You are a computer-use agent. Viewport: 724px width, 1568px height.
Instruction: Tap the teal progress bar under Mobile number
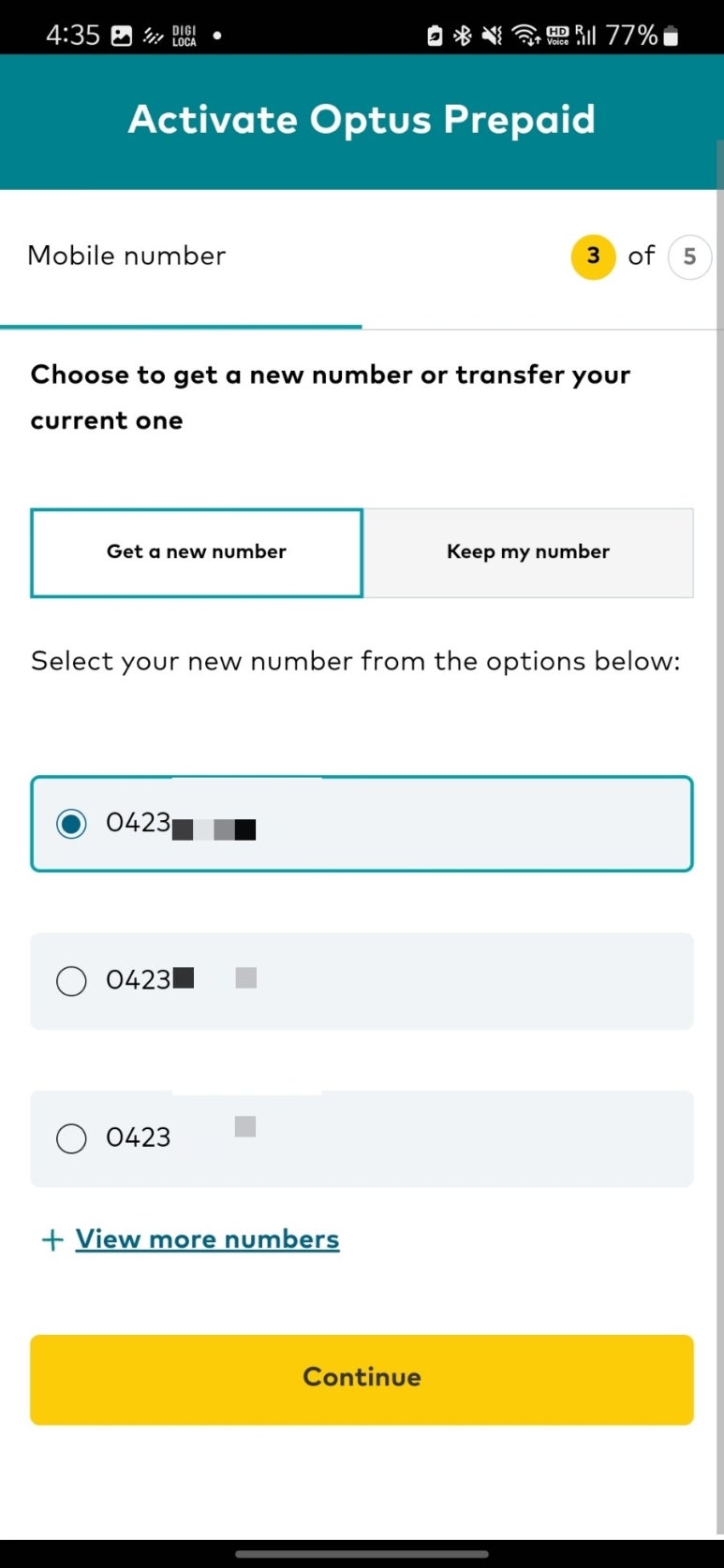pyautogui.click(x=181, y=327)
